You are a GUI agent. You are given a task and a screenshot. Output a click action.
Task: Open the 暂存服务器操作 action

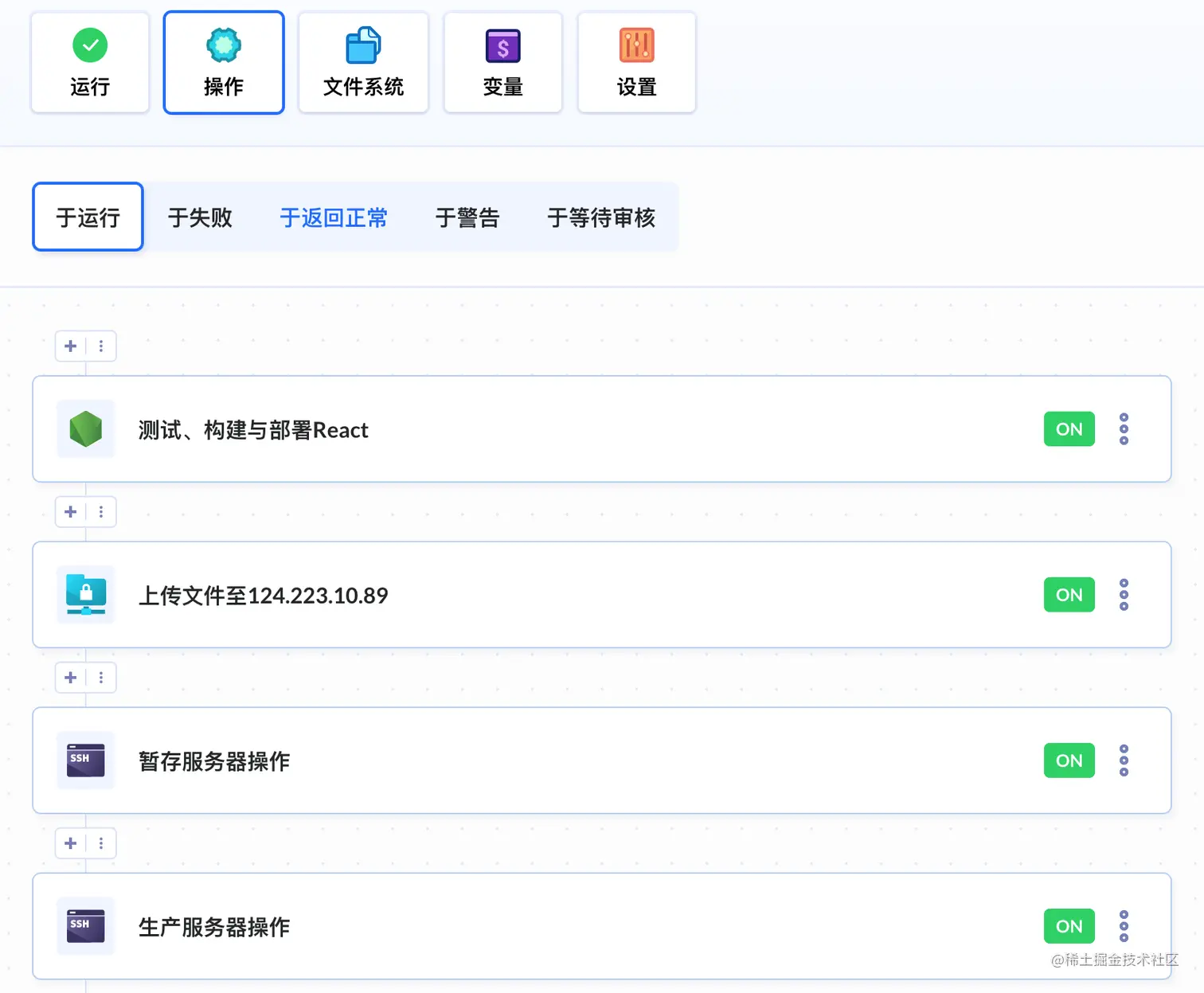601,760
